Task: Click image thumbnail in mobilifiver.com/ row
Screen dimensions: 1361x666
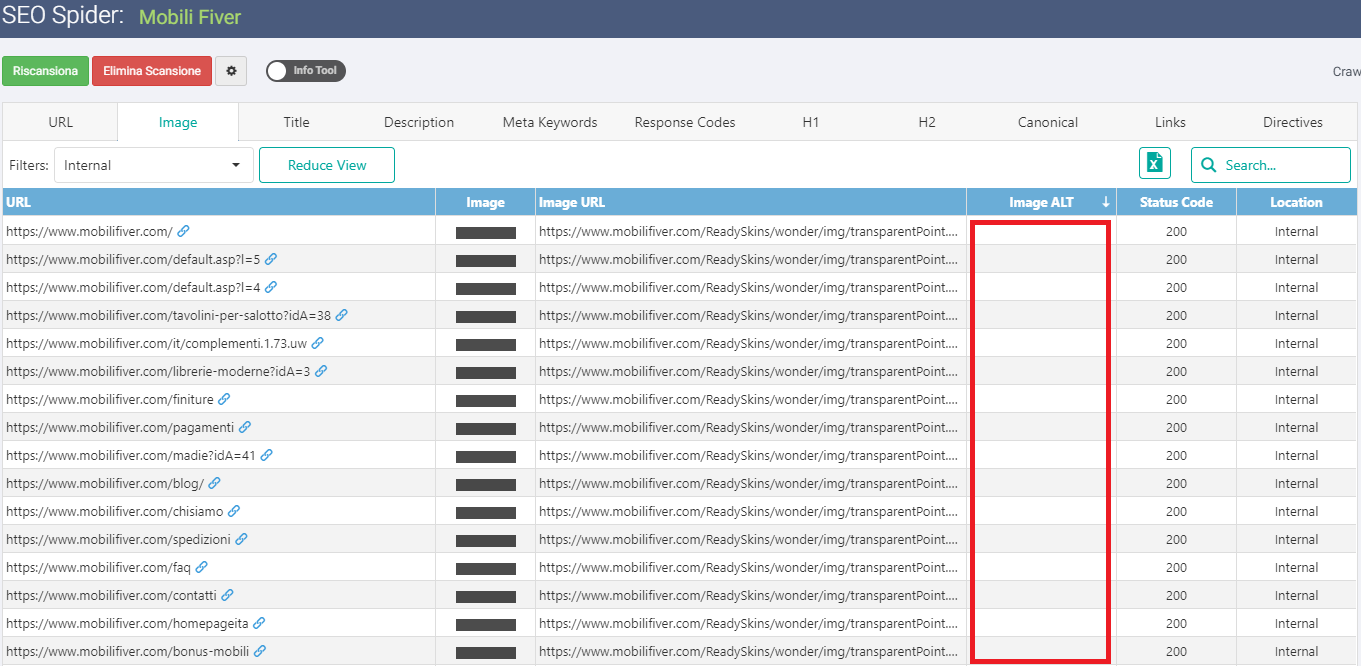Action: 486,232
